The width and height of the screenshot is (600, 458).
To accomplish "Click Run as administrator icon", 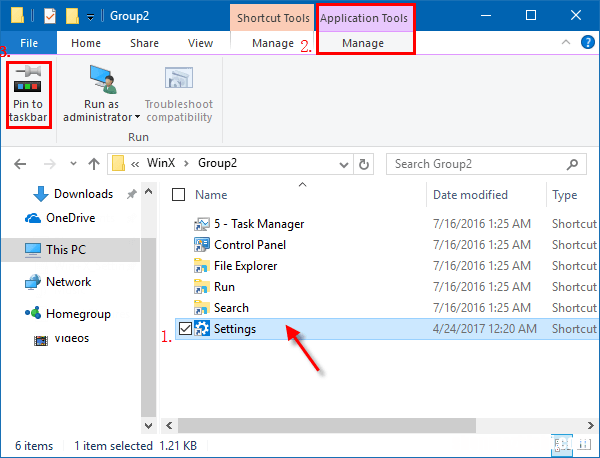I will pos(102,79).
